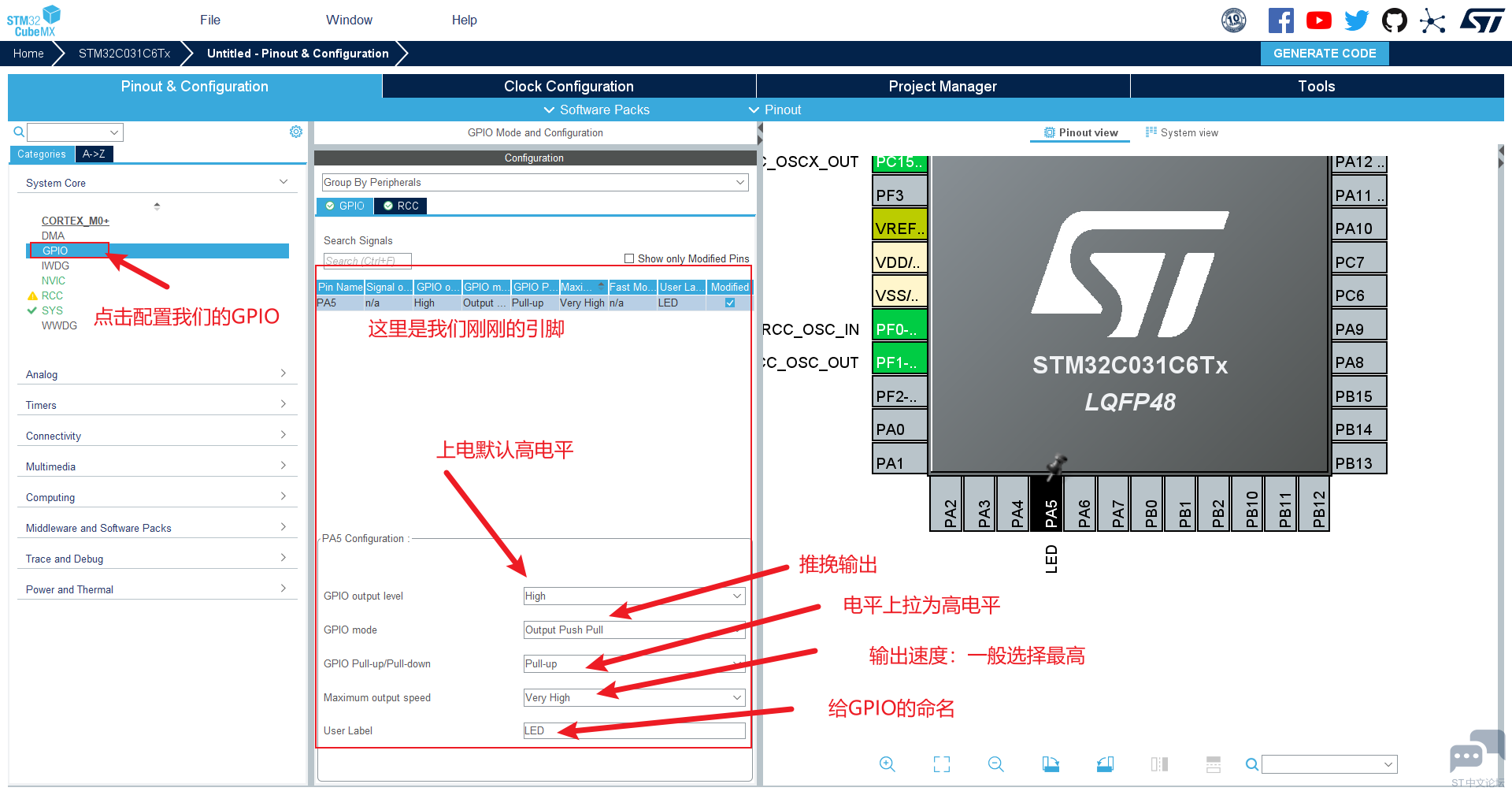Click the pin search magnifier icon
The image size is (1512, 795).
[1251, 764]
